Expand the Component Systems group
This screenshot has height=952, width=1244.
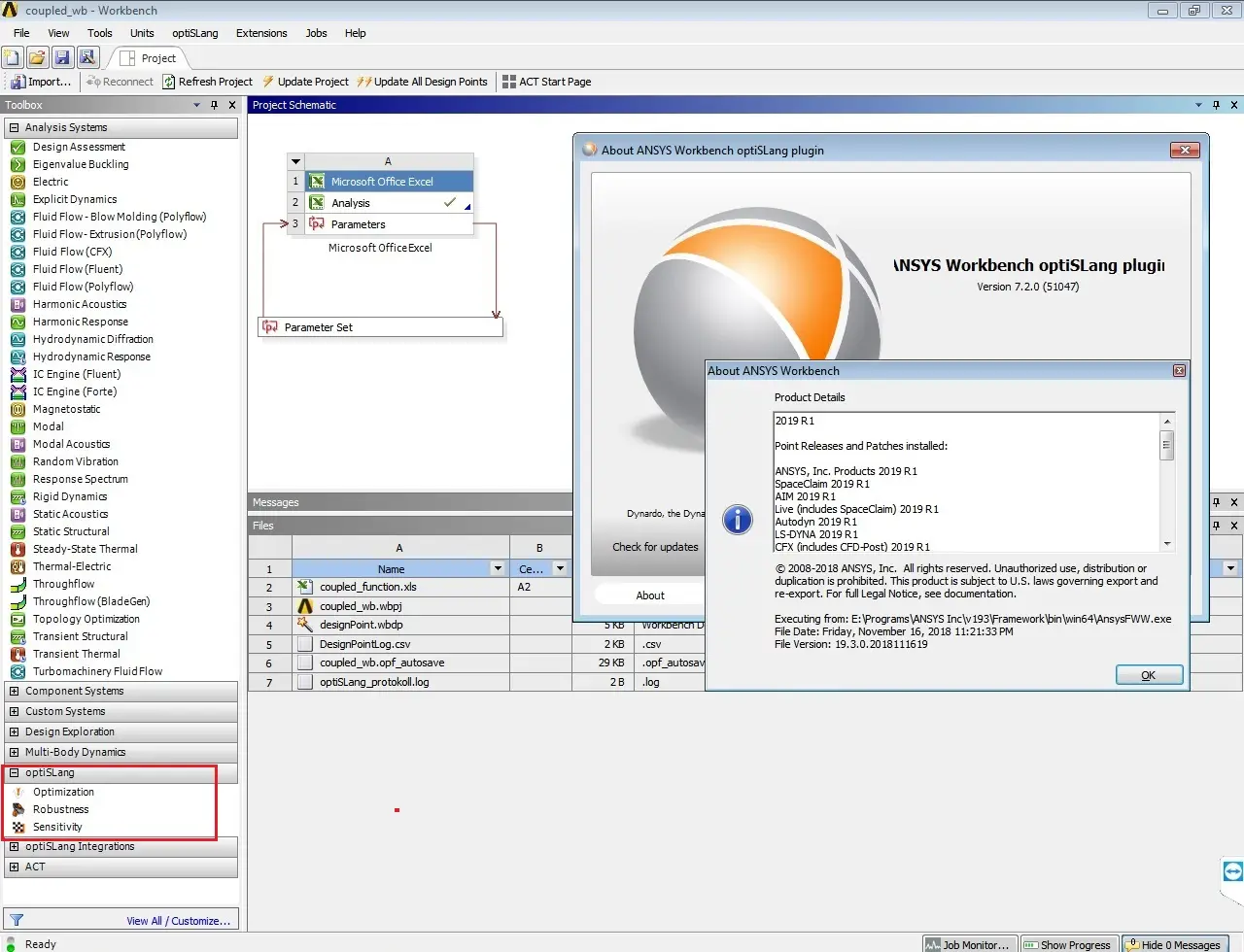point(14,691)
